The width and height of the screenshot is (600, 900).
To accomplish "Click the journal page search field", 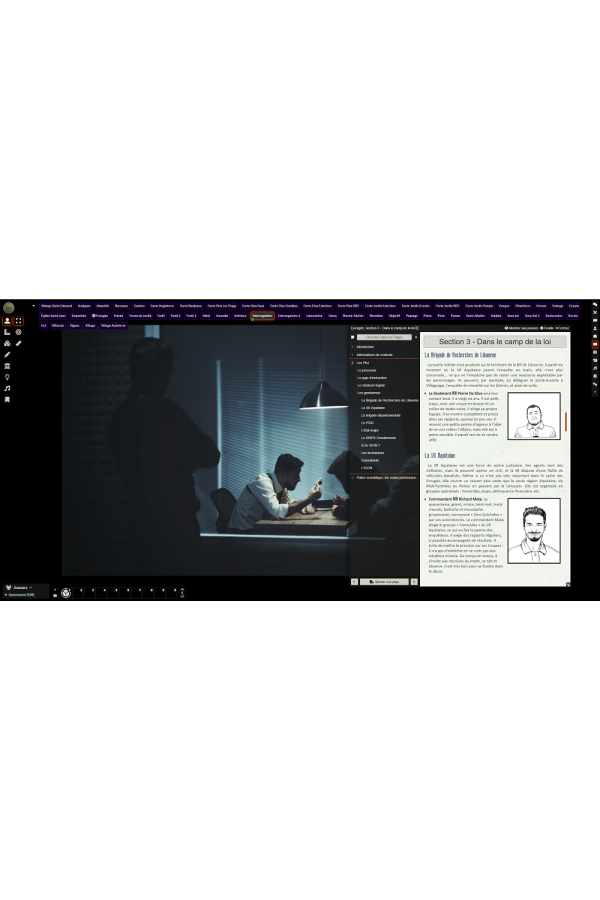I will coord(385,337).
